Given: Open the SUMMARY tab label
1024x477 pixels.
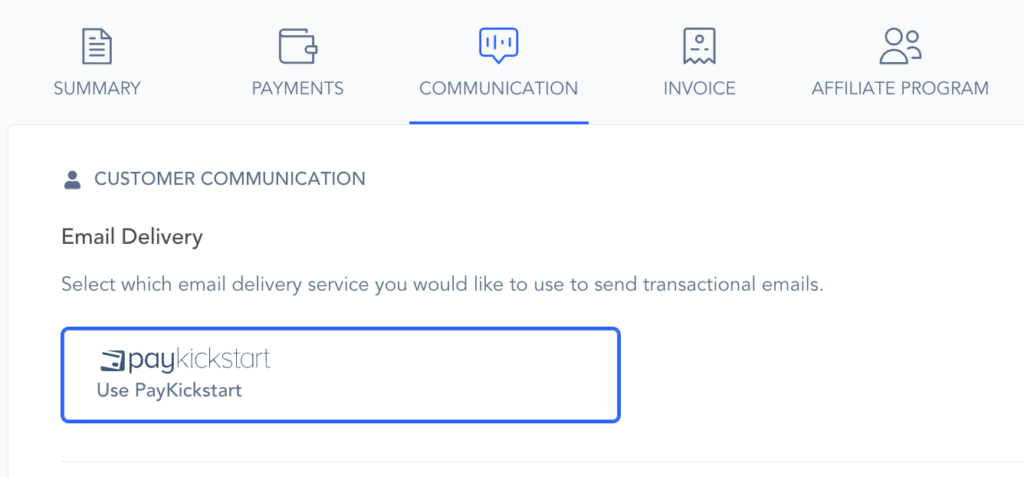Looking at the screenshot, I should click(97, 88).
